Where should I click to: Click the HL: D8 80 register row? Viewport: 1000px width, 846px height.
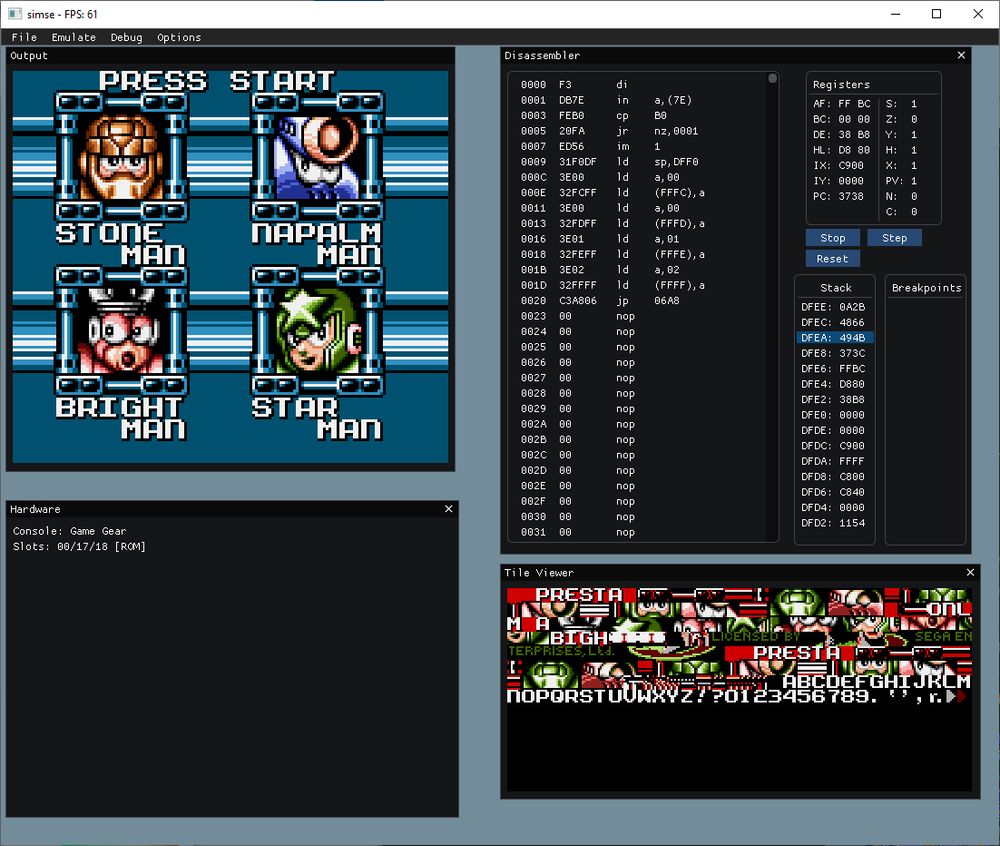tap(842, 150)
